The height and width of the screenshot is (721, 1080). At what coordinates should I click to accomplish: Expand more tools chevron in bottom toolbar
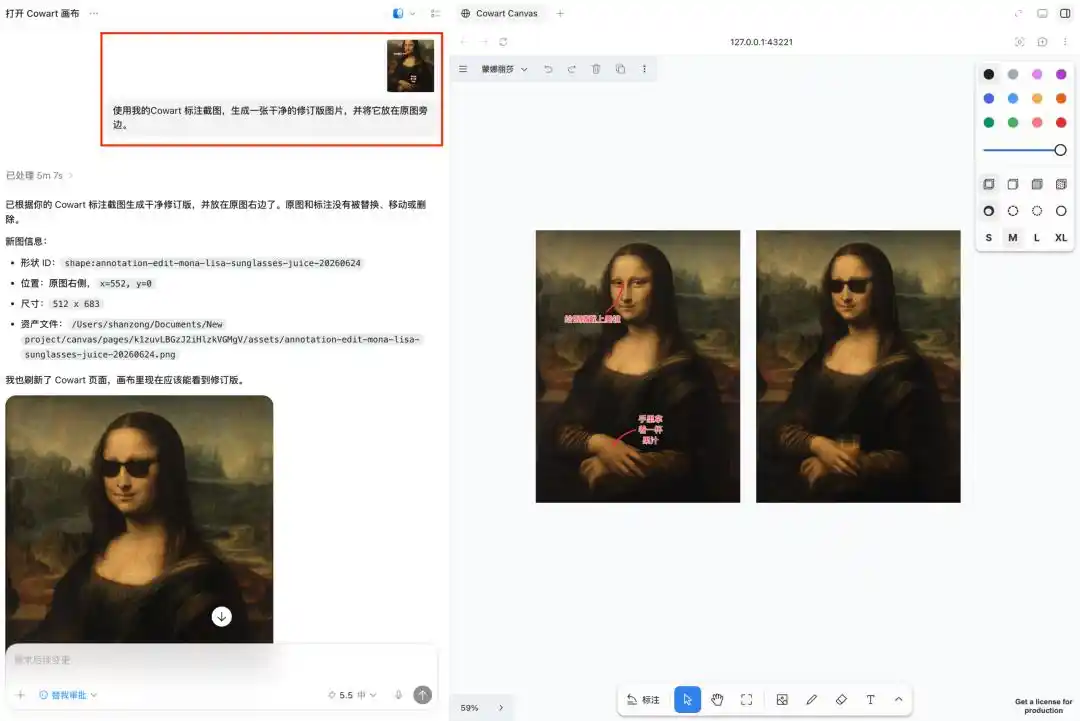(x=898, y=700)
